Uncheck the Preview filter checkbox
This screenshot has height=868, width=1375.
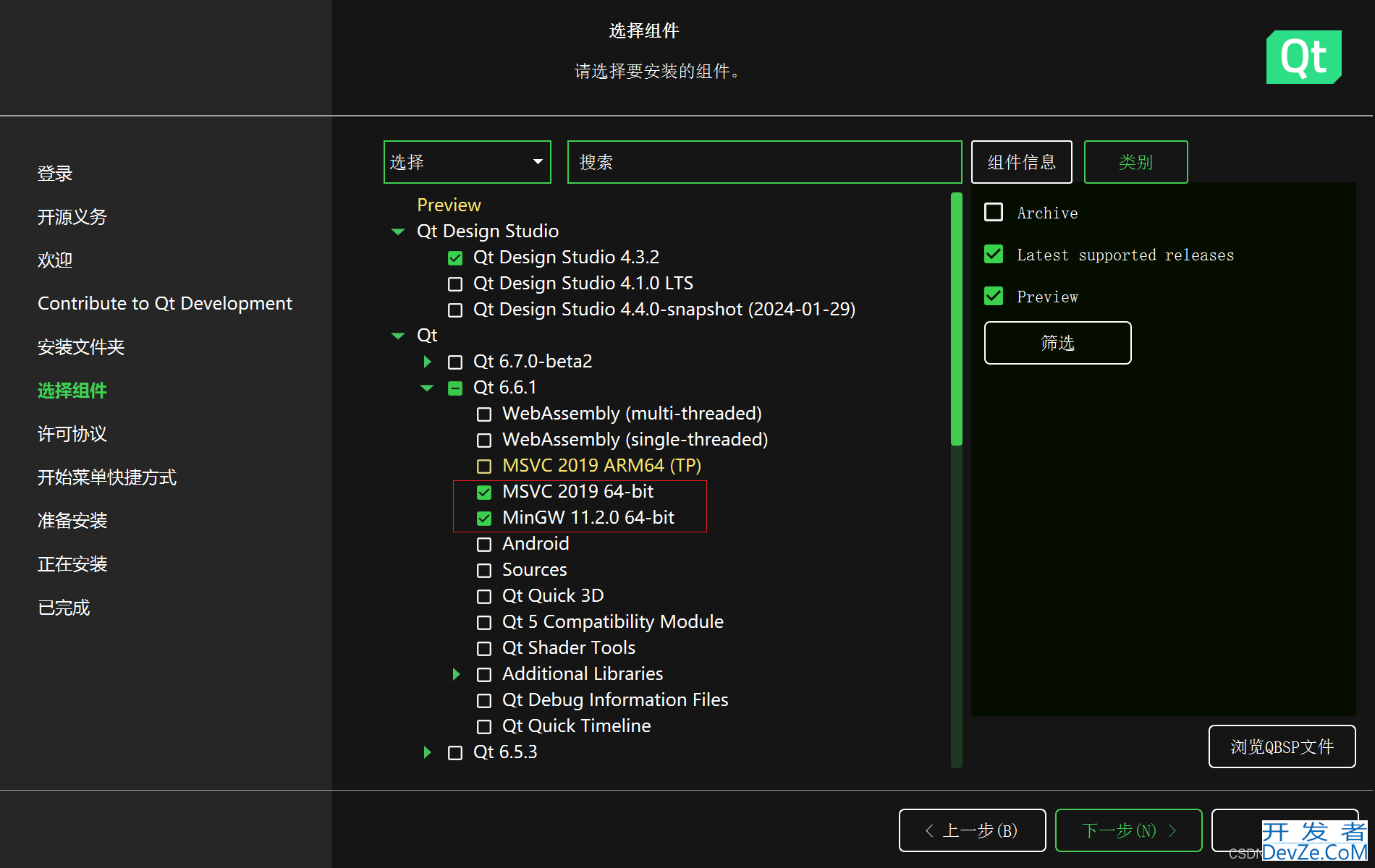tap(994, 296)
